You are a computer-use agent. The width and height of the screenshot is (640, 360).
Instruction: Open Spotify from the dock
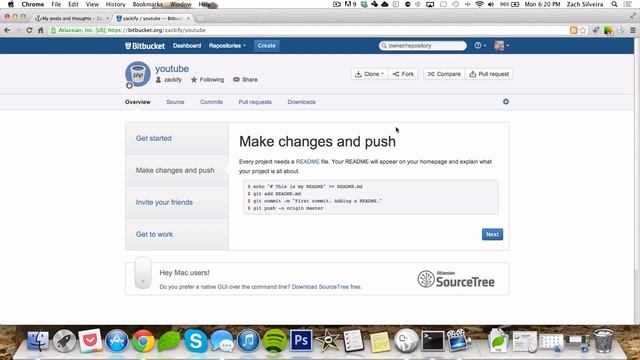(x=275, y=341)
